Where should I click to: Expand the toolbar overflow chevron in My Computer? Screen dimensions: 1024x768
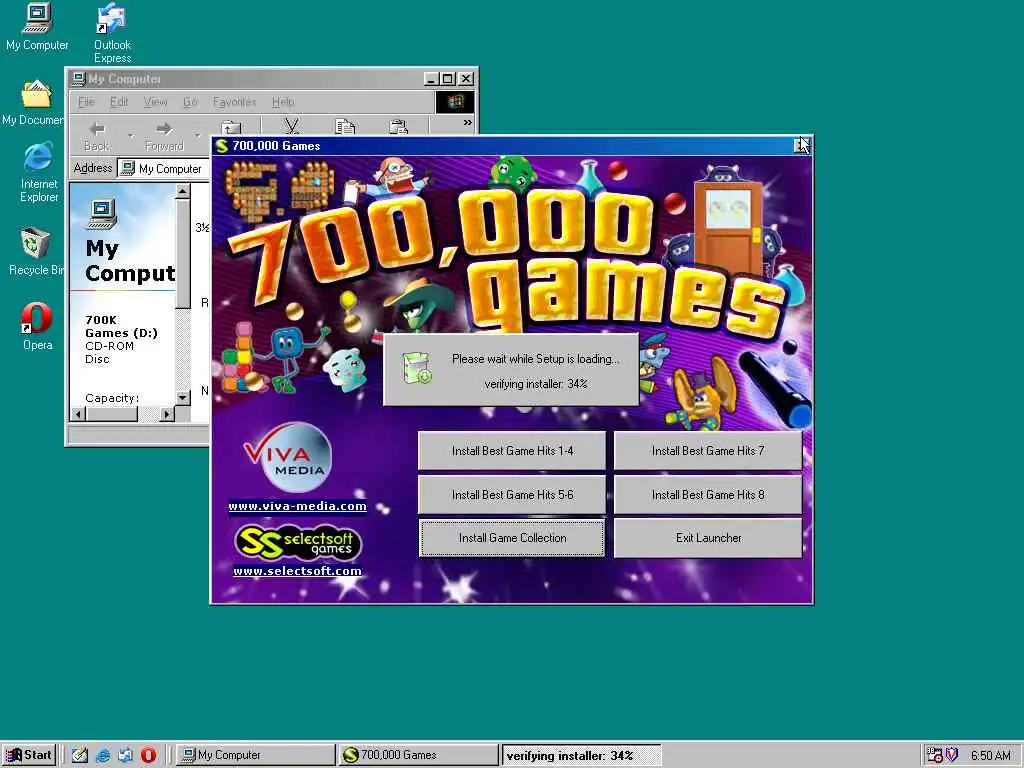tap(468, 122)
